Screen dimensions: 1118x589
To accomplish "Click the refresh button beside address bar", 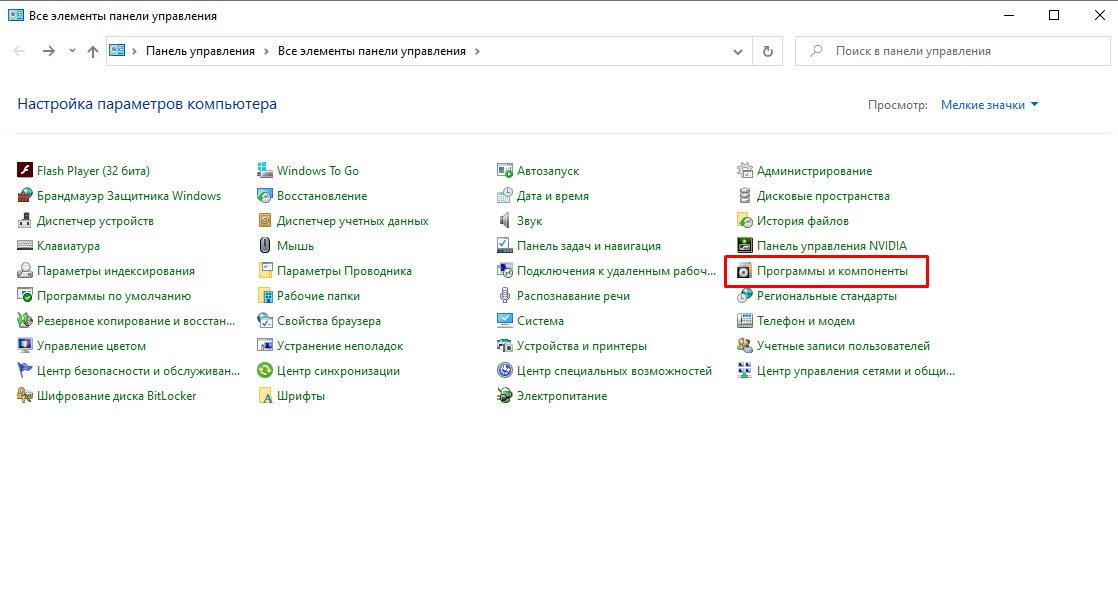I will [767, 51].
